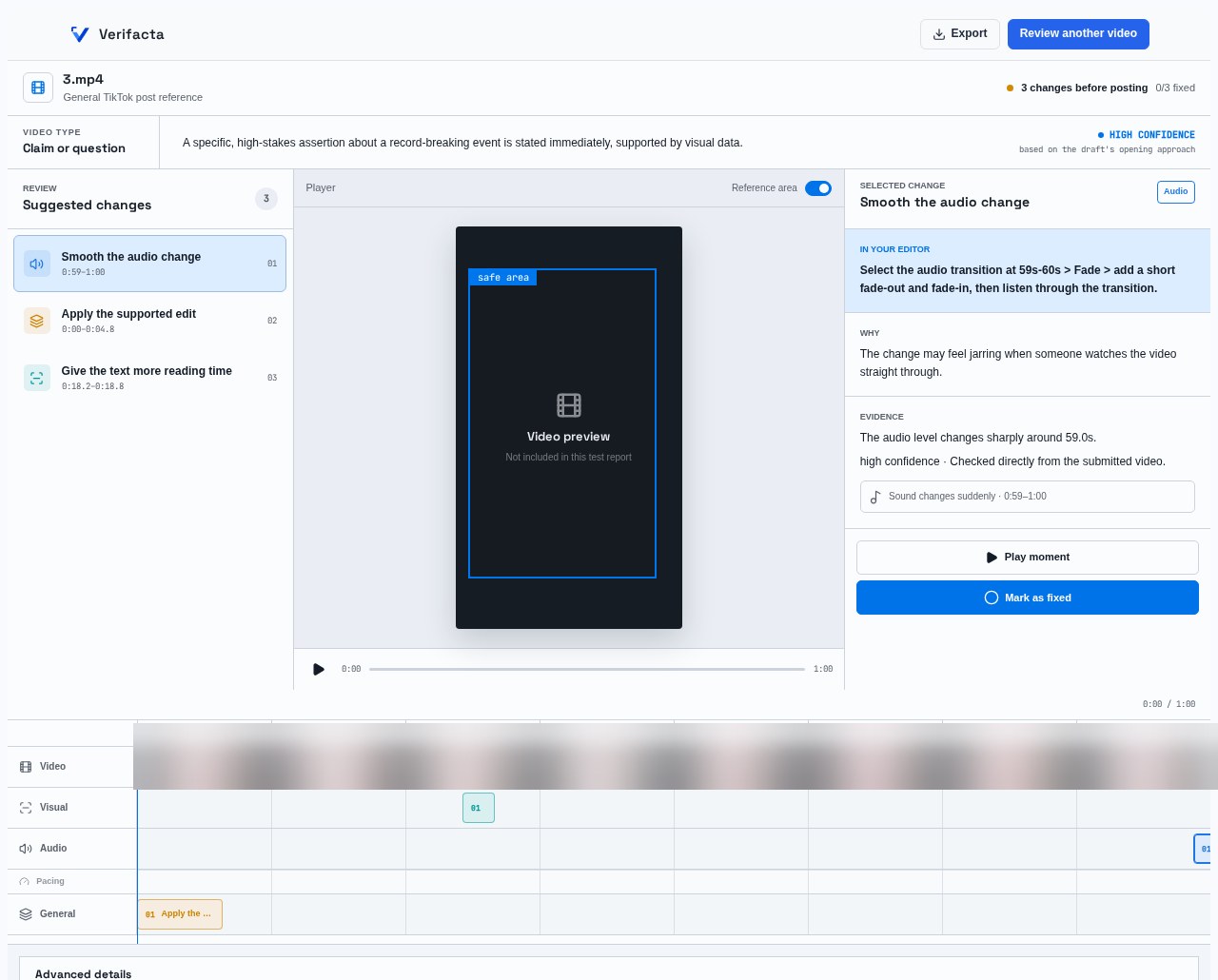Click the HIGH CONFIDENCE label
The width and height of the screenshot is (1218, 980).
[x=1147, y=135]
